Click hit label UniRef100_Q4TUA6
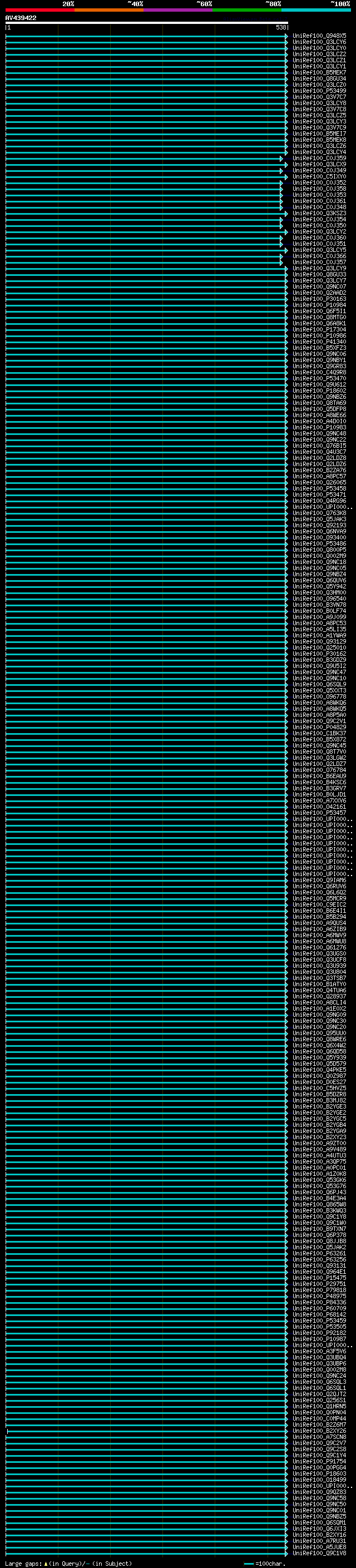Viewport: 356px width, 1568px height. pos(319,990)
